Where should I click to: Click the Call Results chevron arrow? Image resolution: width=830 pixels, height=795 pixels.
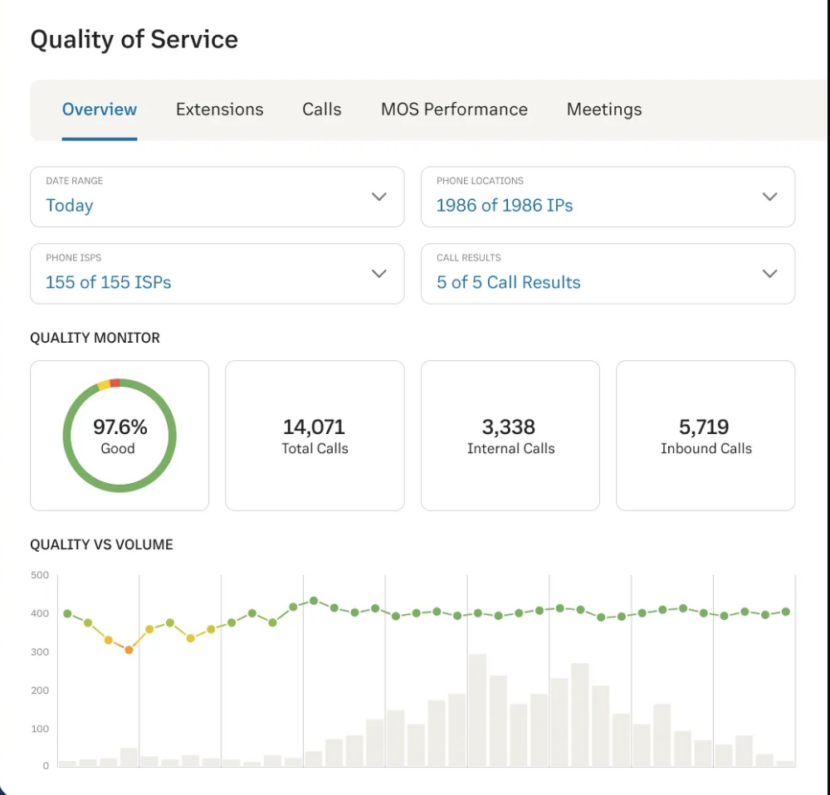point(770,273)
